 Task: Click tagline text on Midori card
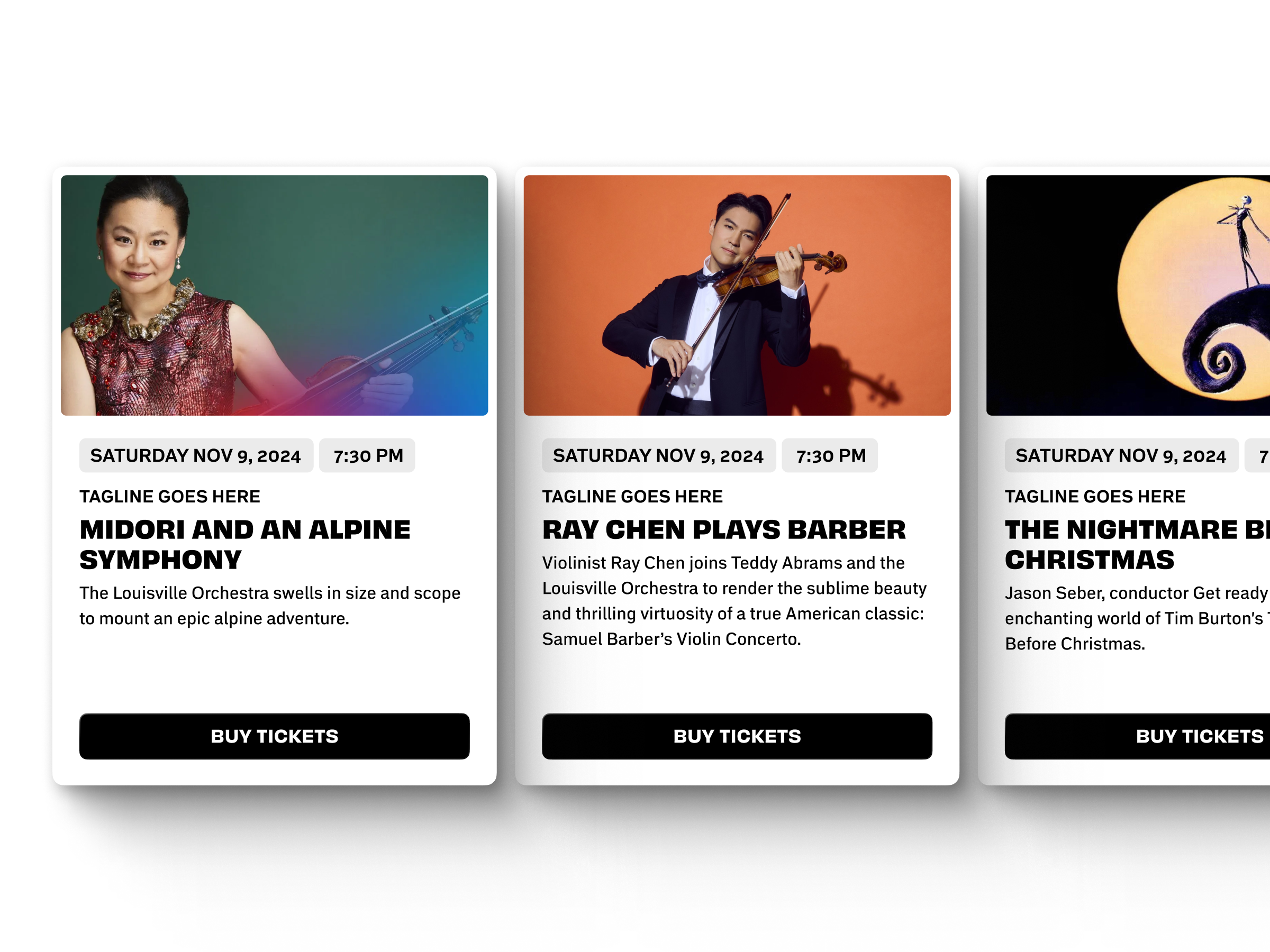(170, 497)
